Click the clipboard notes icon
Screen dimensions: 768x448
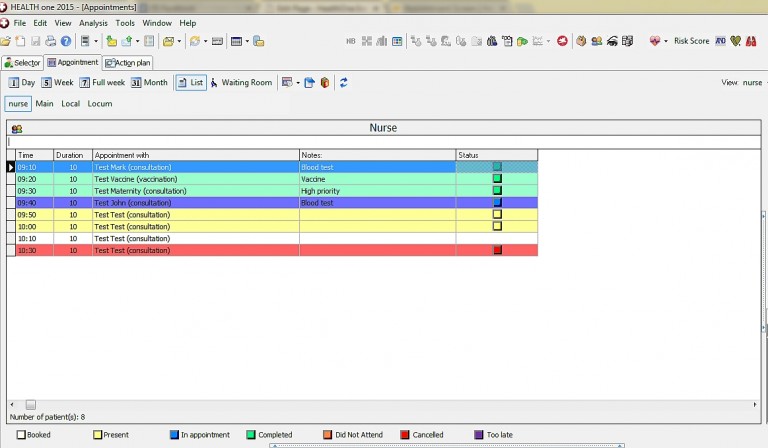507,41
